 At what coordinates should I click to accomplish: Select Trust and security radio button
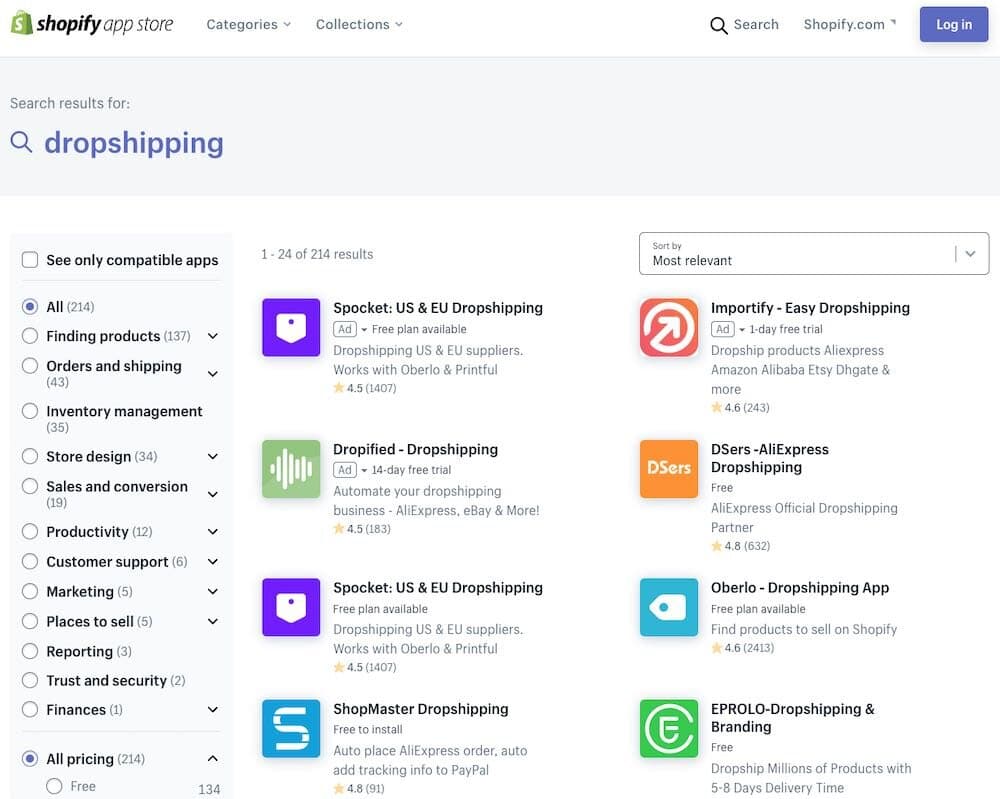[30, 681]
